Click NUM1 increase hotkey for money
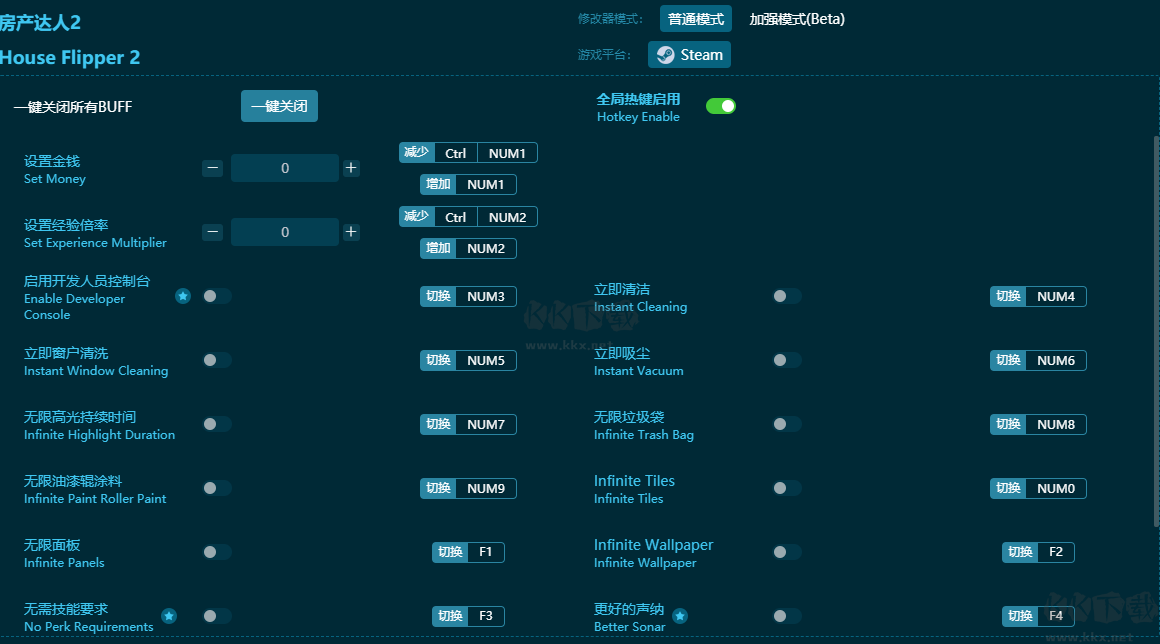This screenshot has width=1160, height=644. (468, 185)
